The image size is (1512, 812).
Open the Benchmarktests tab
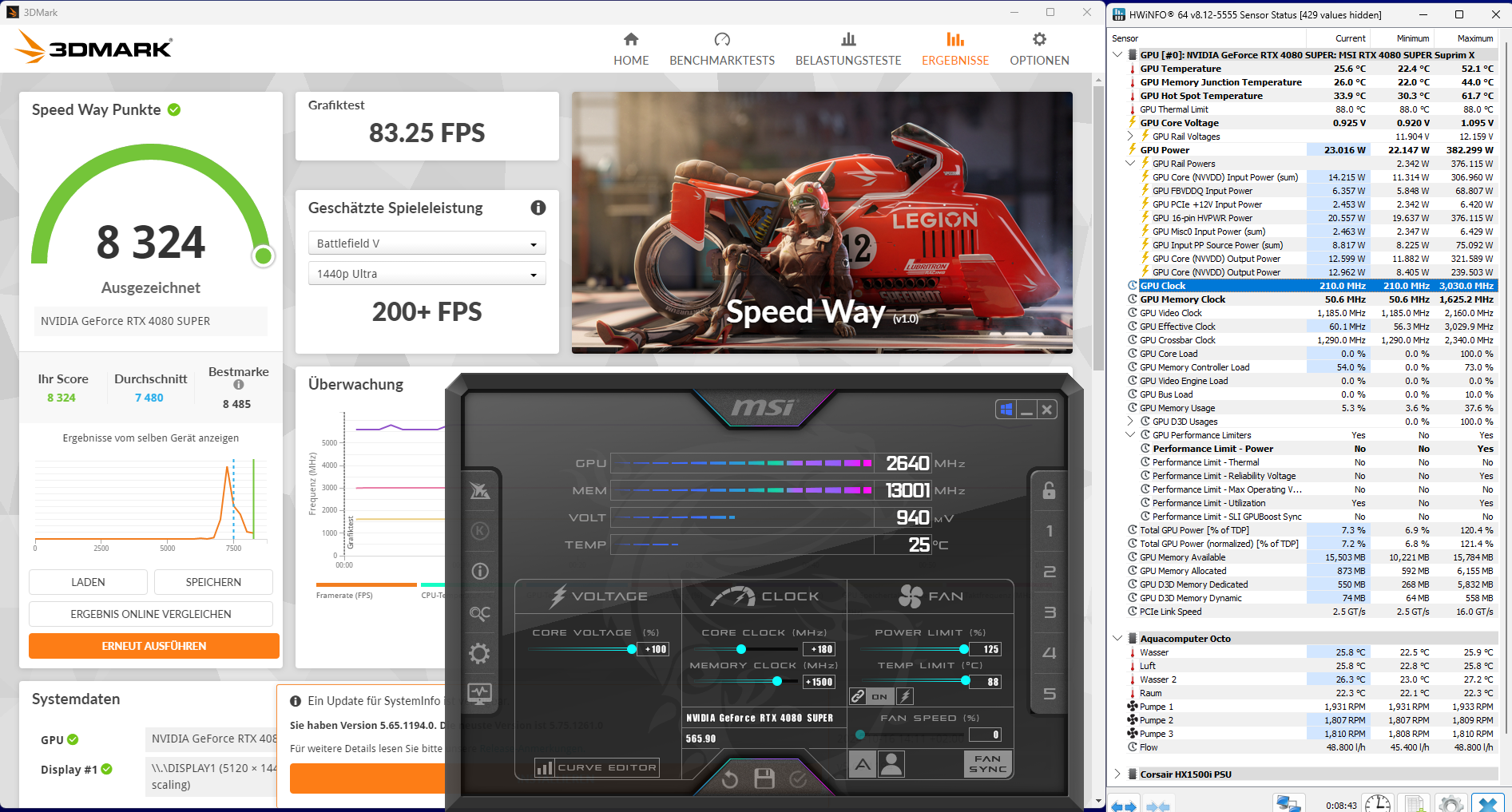pyautogui.click(x=722, y=50)
